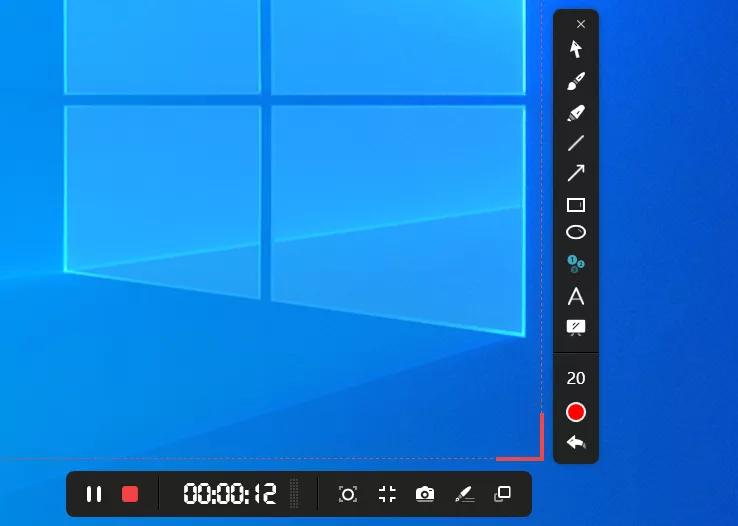Click the overlapping windows icon
This screenshot has width=738, height=526.
pos(502,494)
